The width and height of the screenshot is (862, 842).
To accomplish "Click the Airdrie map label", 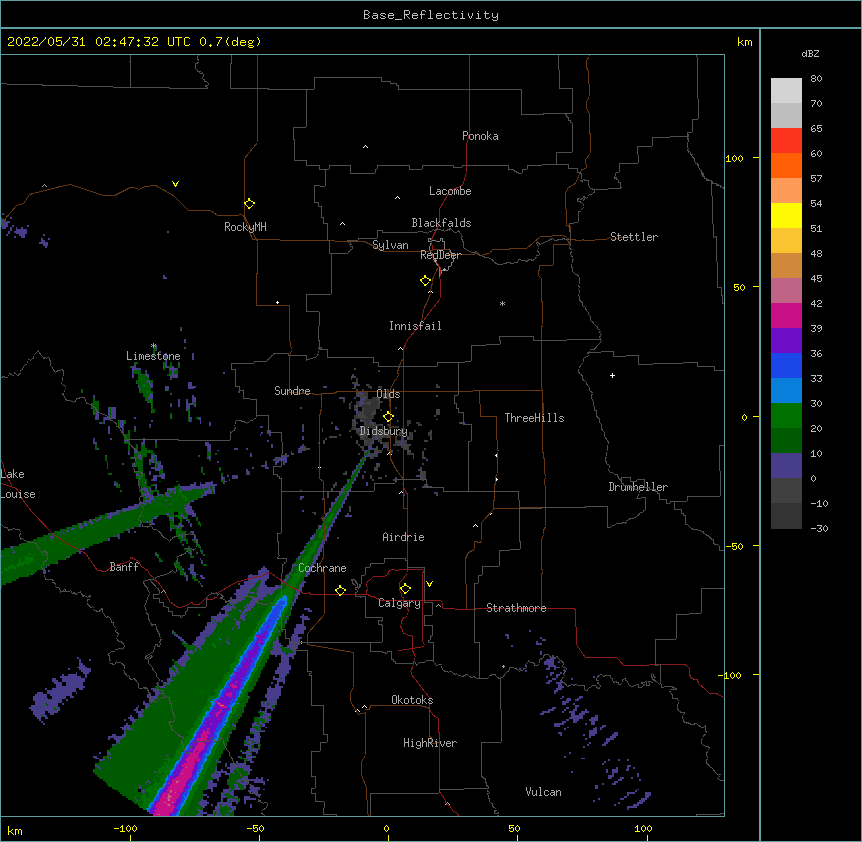I will tap(404, 537).
